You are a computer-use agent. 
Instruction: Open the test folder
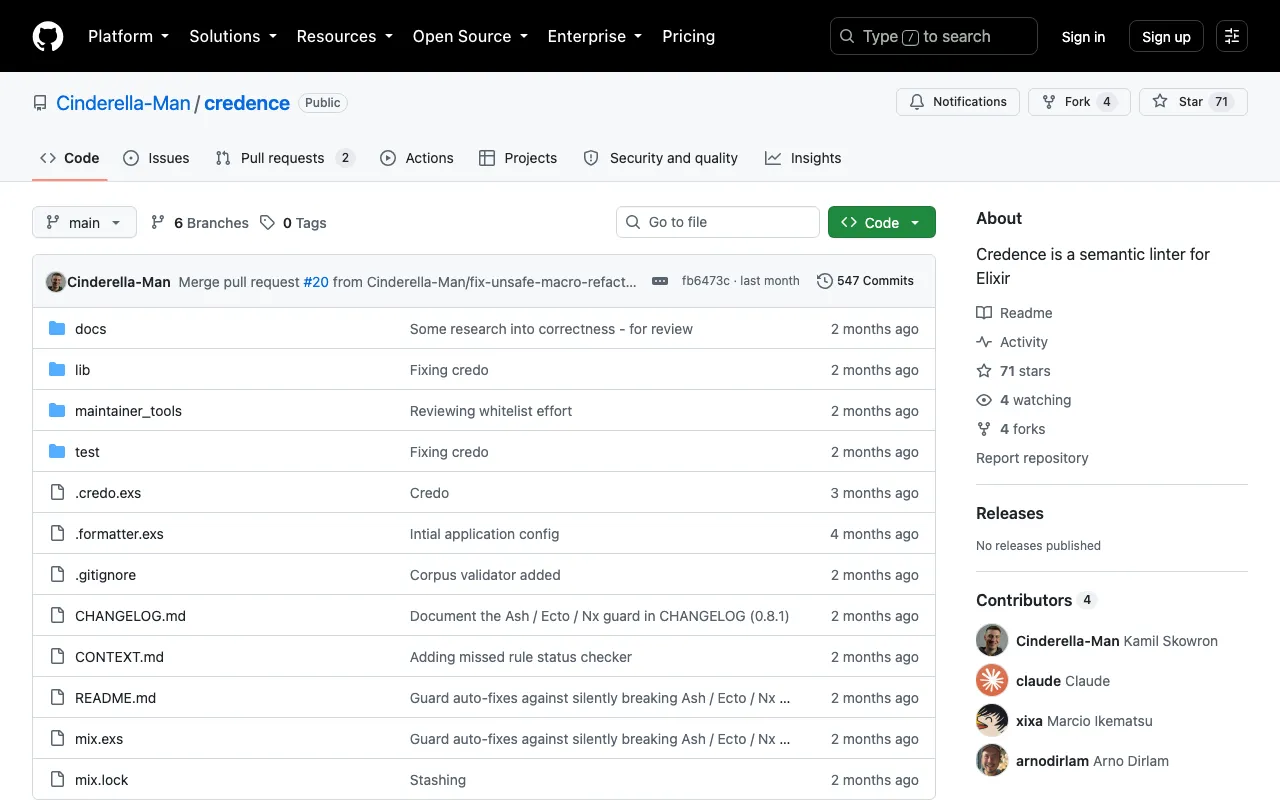click(x=87, y=452)
